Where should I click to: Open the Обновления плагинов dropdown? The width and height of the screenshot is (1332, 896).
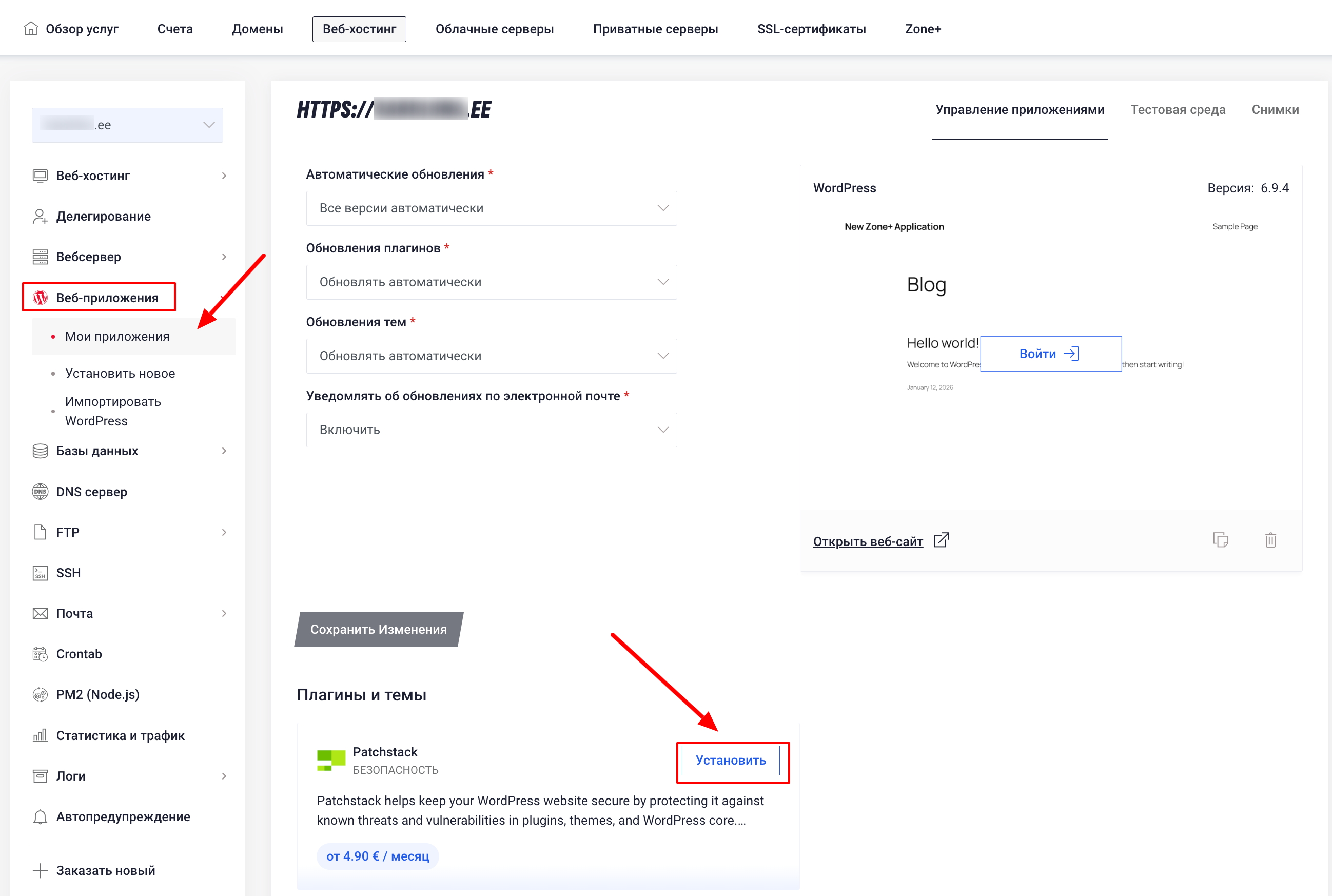(x=491, y=282)
